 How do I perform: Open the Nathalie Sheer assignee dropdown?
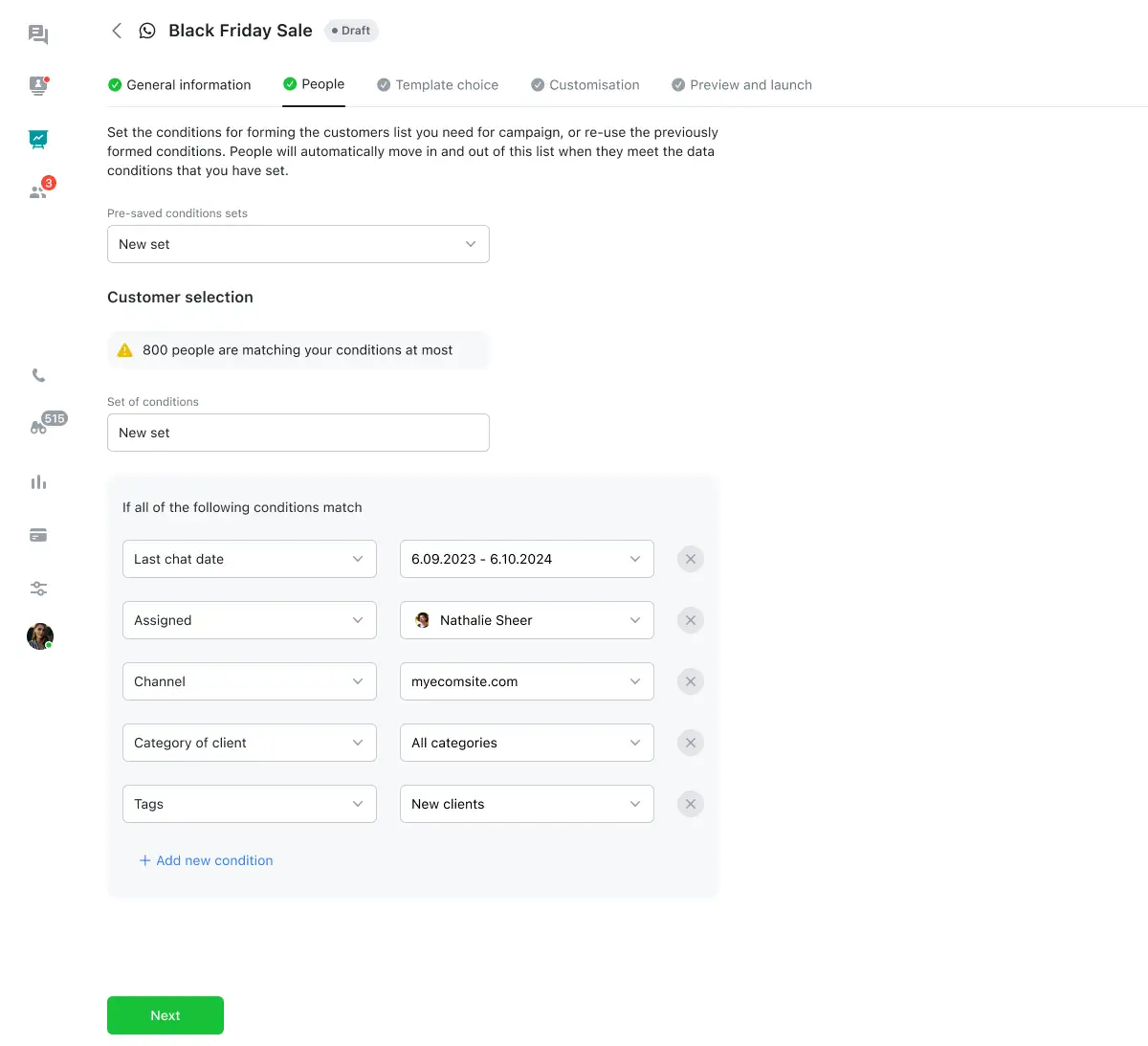tap(526, 620)
